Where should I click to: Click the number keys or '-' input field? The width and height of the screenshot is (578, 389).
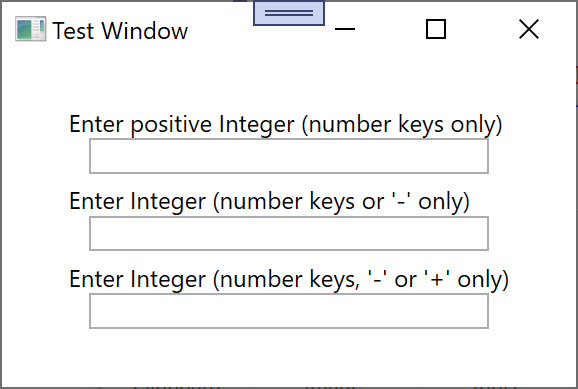(x=289, y=233)
